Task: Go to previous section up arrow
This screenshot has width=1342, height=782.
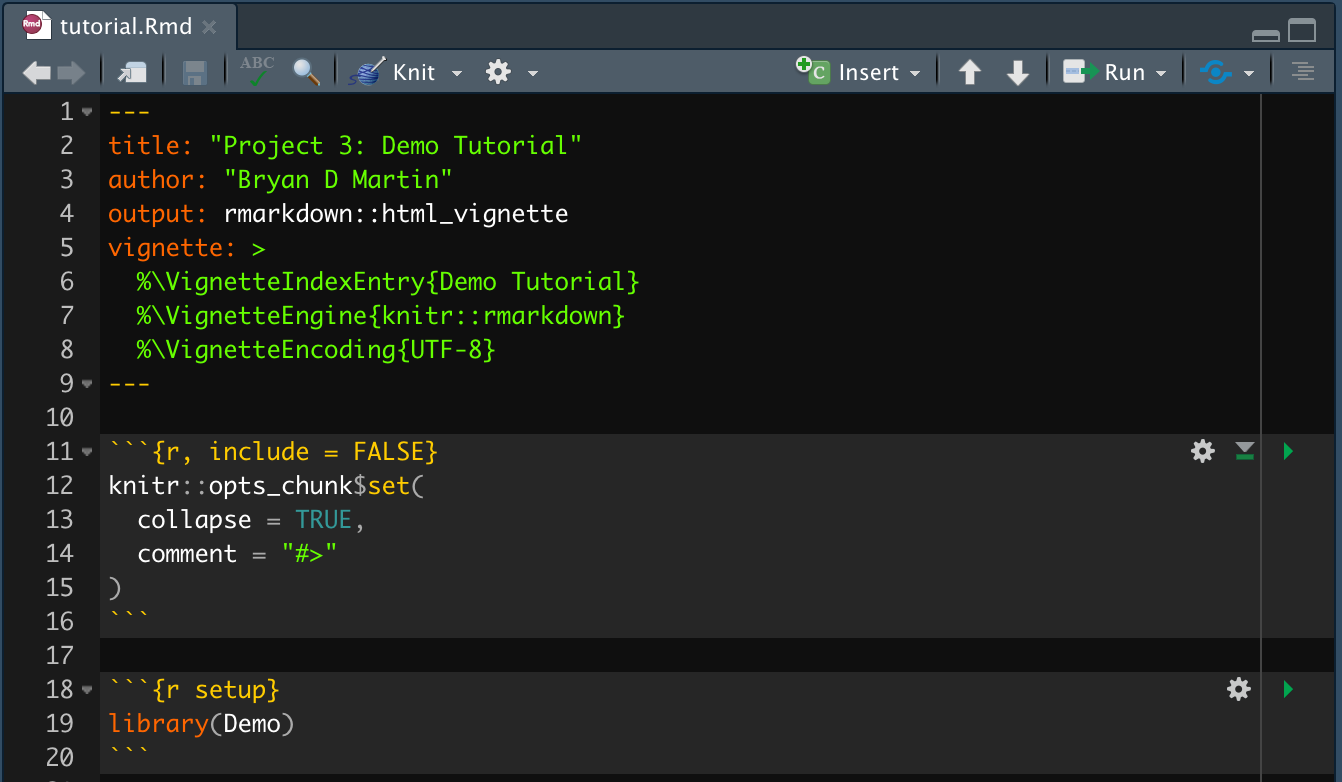Action: point(969,72)
